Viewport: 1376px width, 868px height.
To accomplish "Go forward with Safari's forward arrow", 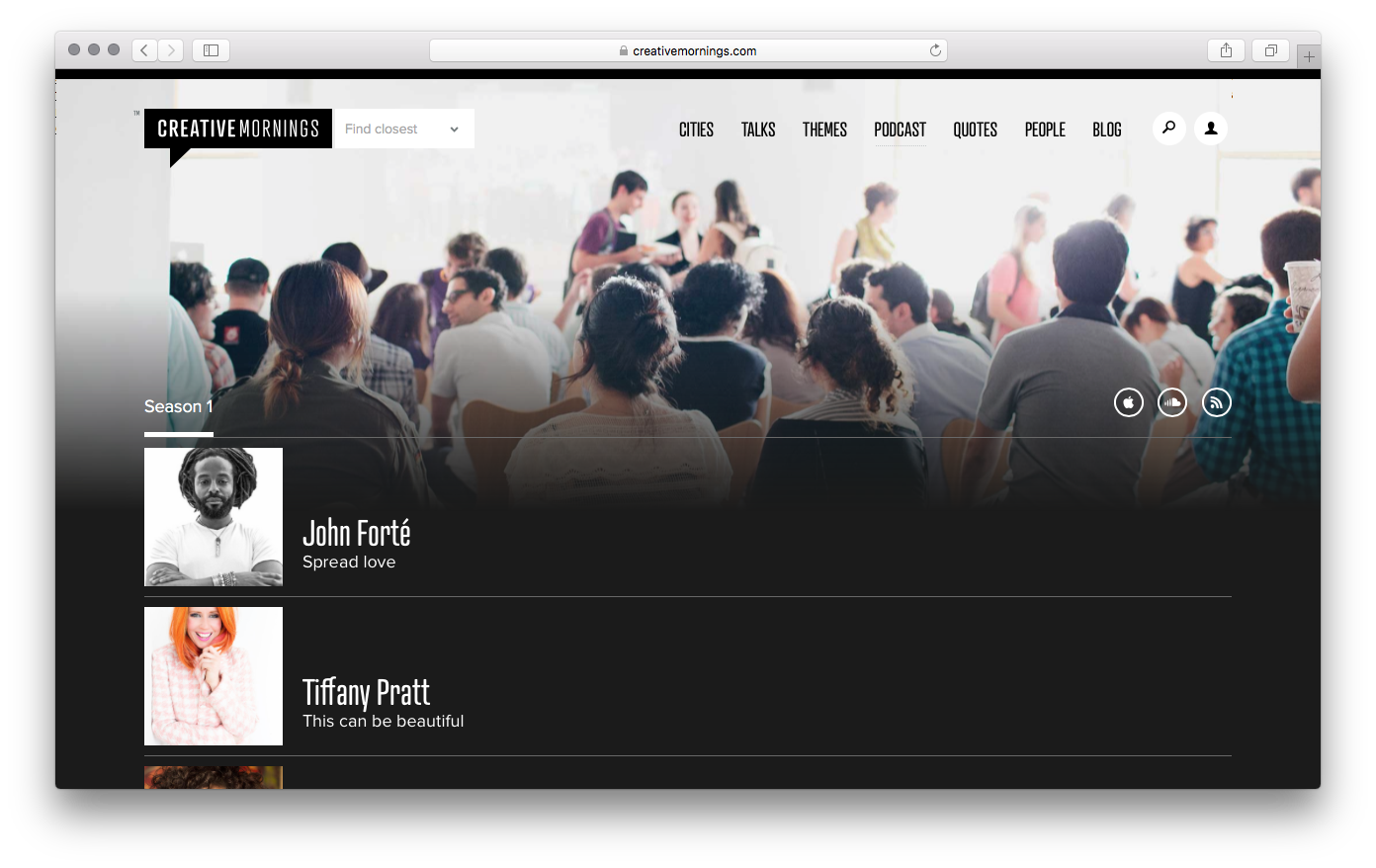I will (x=171, y=50).
